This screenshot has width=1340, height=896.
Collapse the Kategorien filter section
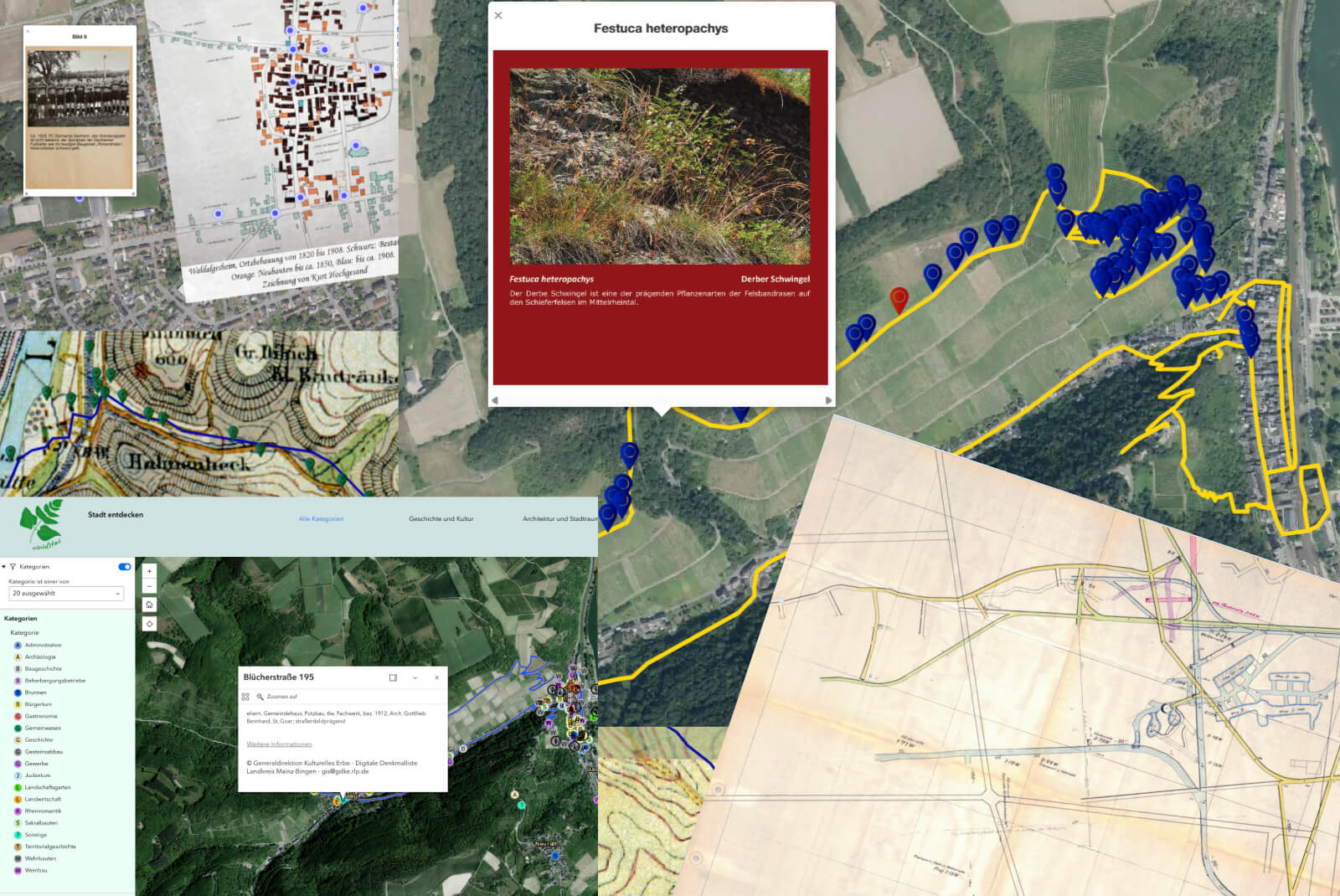pyautogui.click(x=4, y=567)
